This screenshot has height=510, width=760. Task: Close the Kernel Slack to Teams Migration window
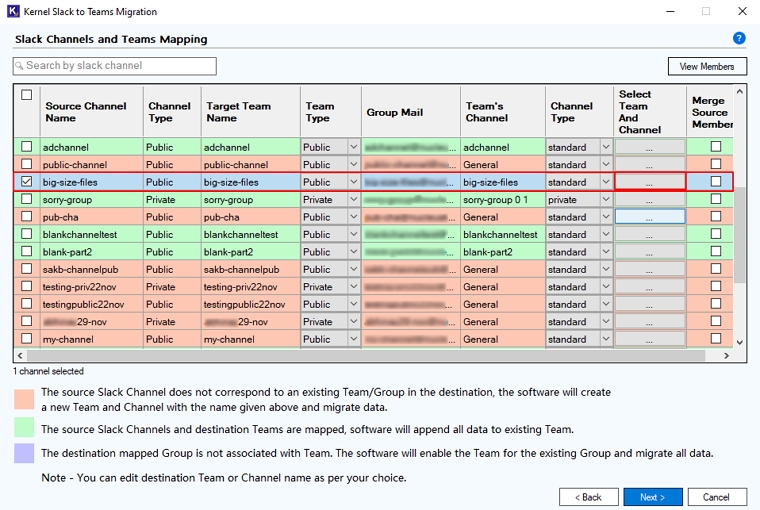(742, 11)
